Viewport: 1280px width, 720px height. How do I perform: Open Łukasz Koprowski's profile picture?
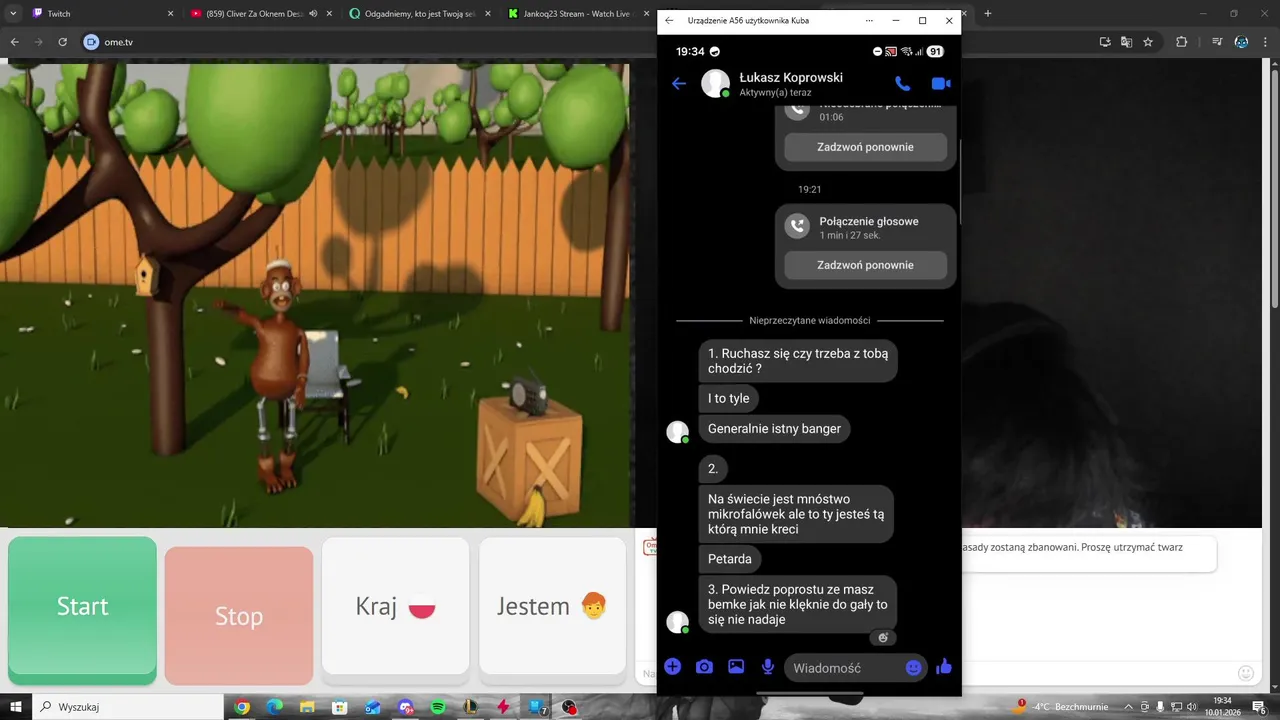pyautogui.click(x=715, y=84)
